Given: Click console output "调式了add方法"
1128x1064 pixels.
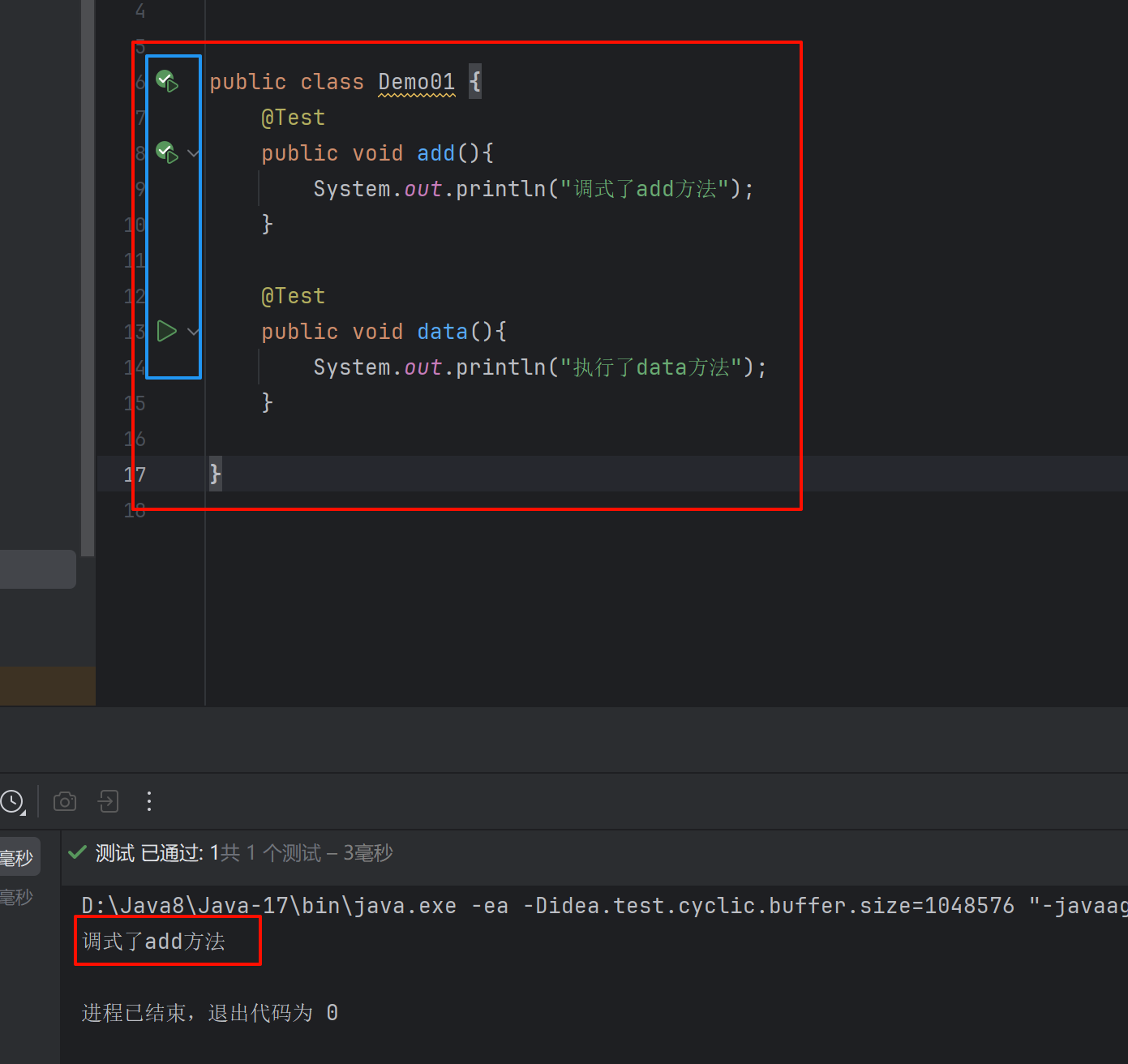Looking at the screenshot, I should tap(154, 941).
